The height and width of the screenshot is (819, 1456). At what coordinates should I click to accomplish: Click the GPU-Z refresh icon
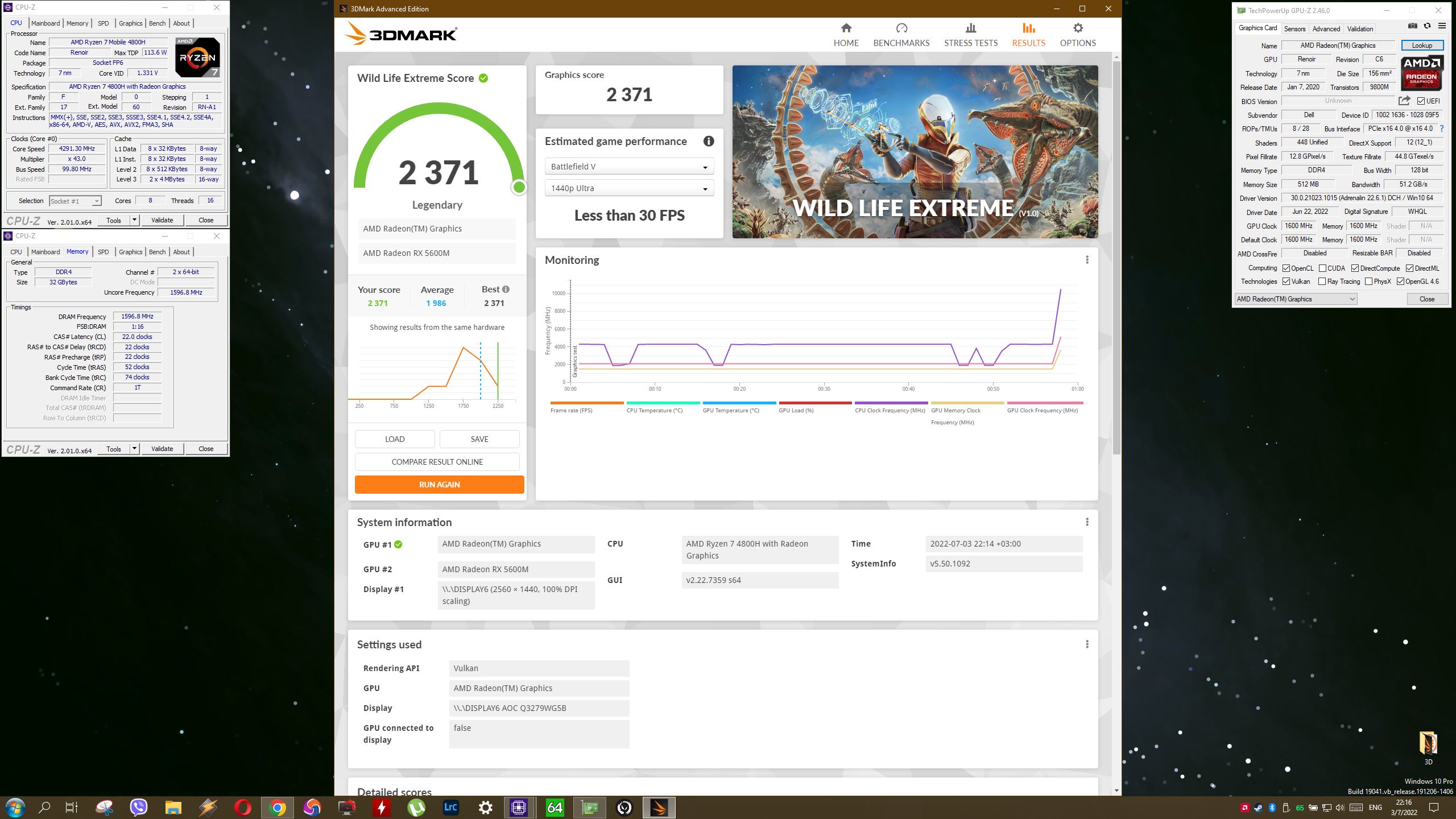(x=1427, y=26)
